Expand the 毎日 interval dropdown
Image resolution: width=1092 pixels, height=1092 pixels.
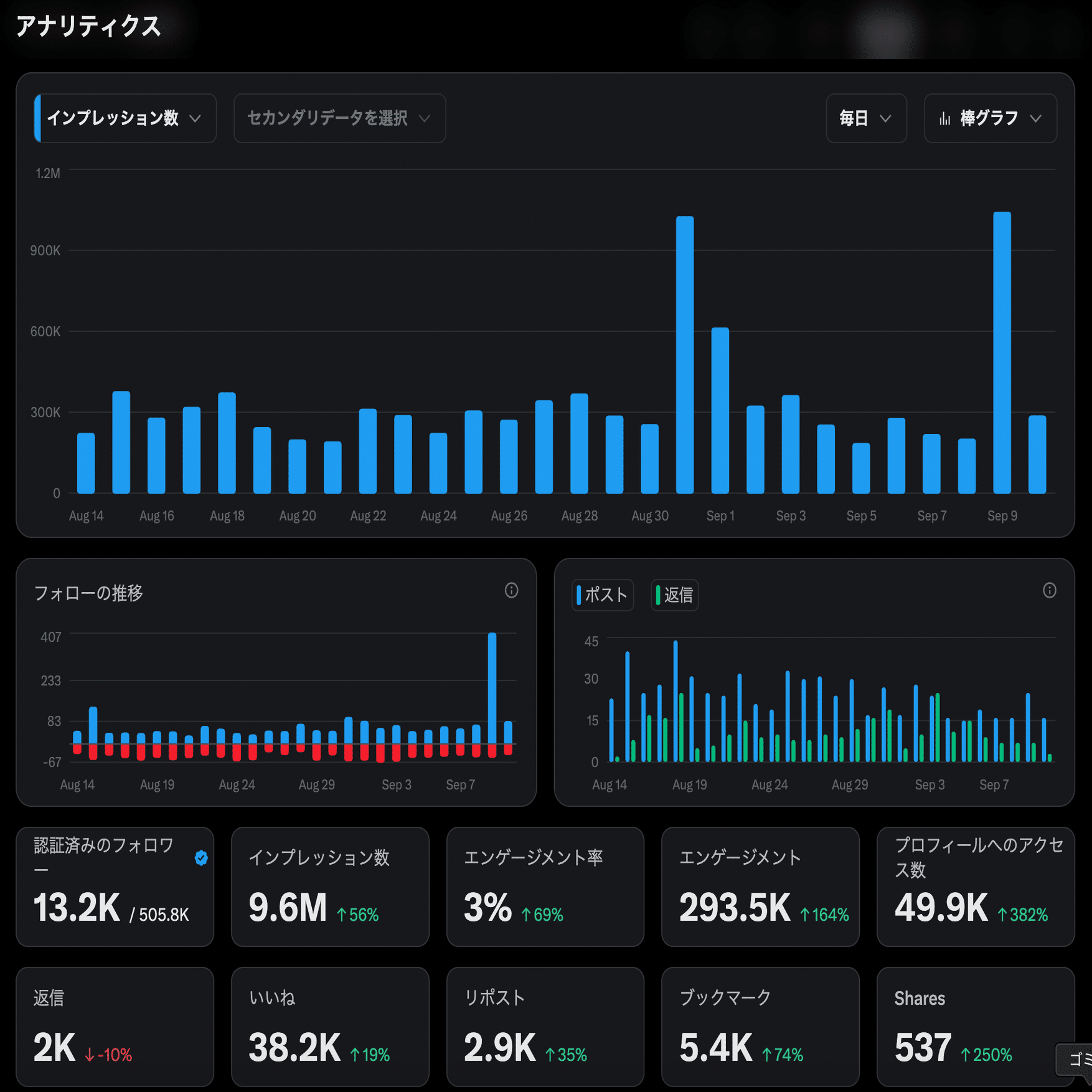pyautogui.click(x=866, y=118)
